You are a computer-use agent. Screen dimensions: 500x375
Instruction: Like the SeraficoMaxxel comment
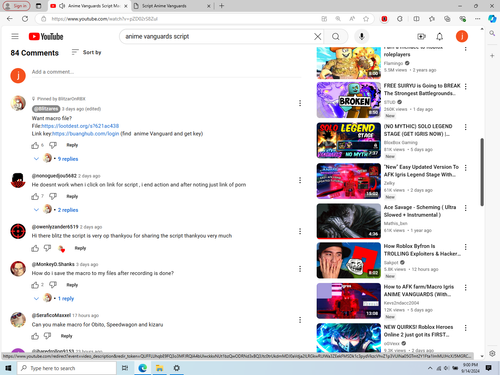[35, 336]
